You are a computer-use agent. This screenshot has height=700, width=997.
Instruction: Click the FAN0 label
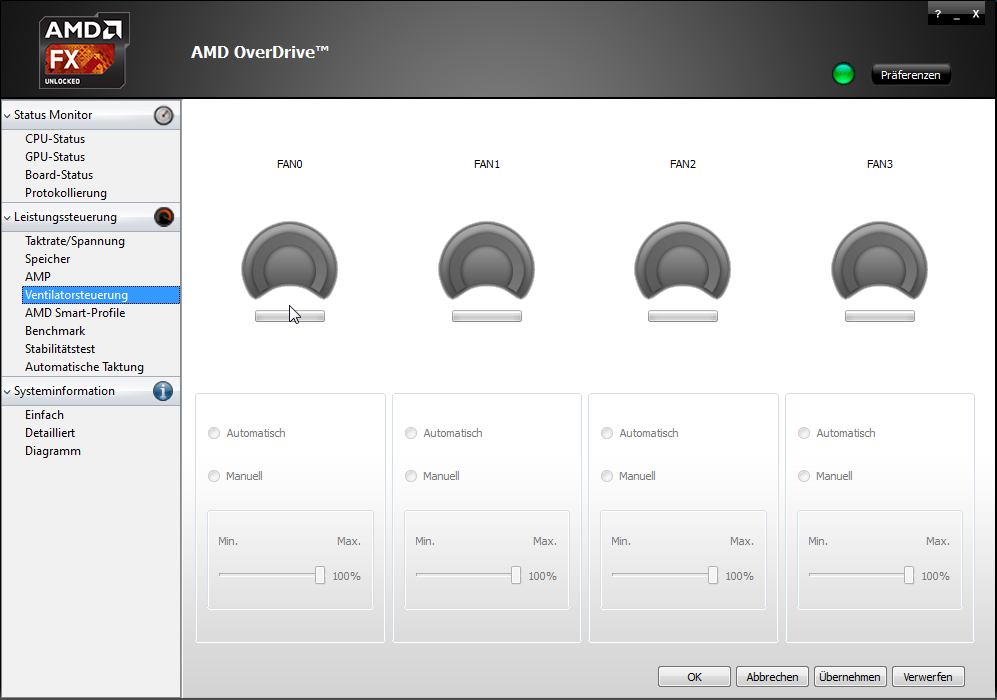289,164
